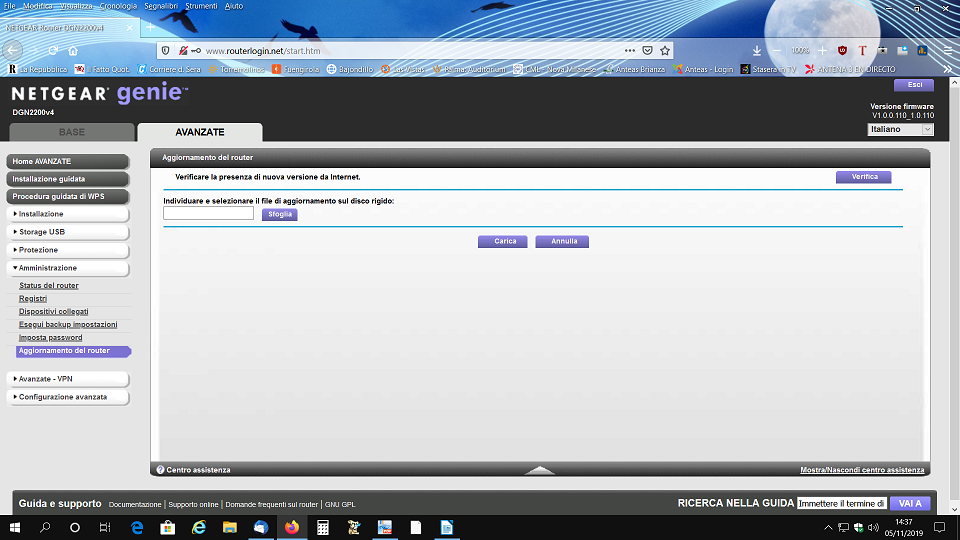Open Status del router link
Image resolution: width=960 pixels, height=540 pixels.
(48, 286)
